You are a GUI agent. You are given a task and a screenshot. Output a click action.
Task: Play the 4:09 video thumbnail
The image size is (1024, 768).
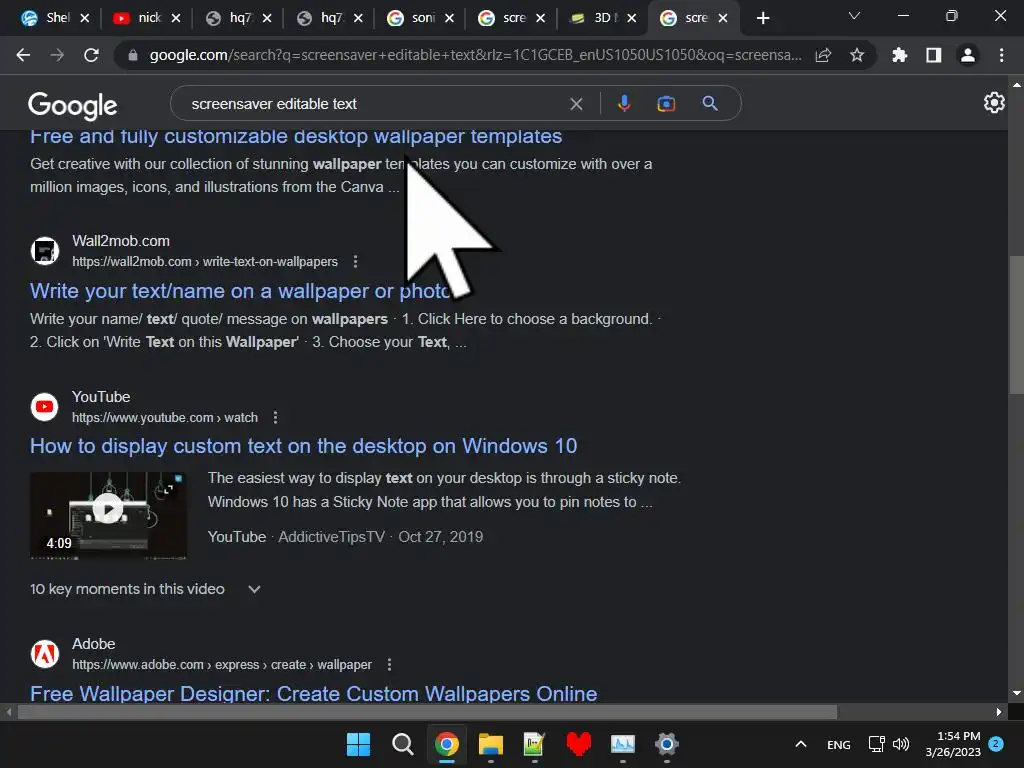tap(108, 515)
